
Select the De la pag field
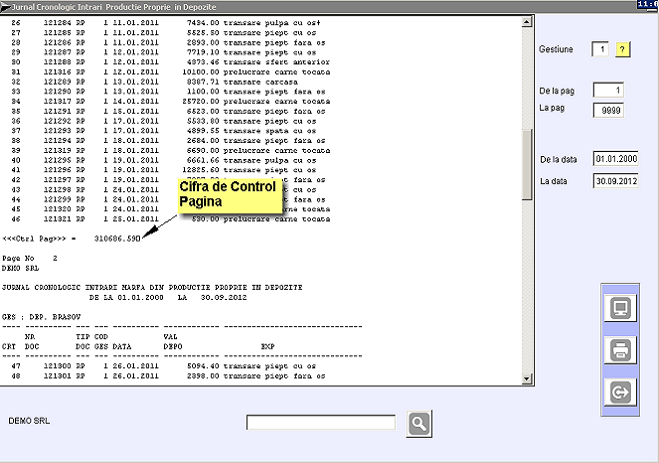(608, 91)
